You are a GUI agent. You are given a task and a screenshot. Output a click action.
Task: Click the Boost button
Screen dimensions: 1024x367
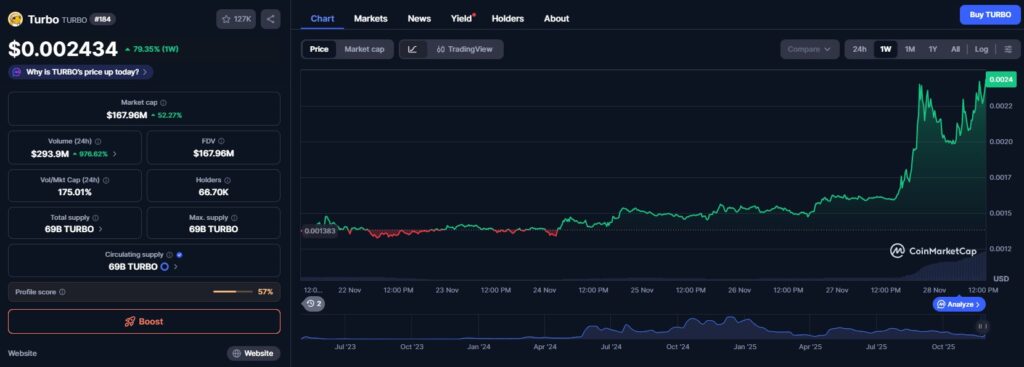144,321
